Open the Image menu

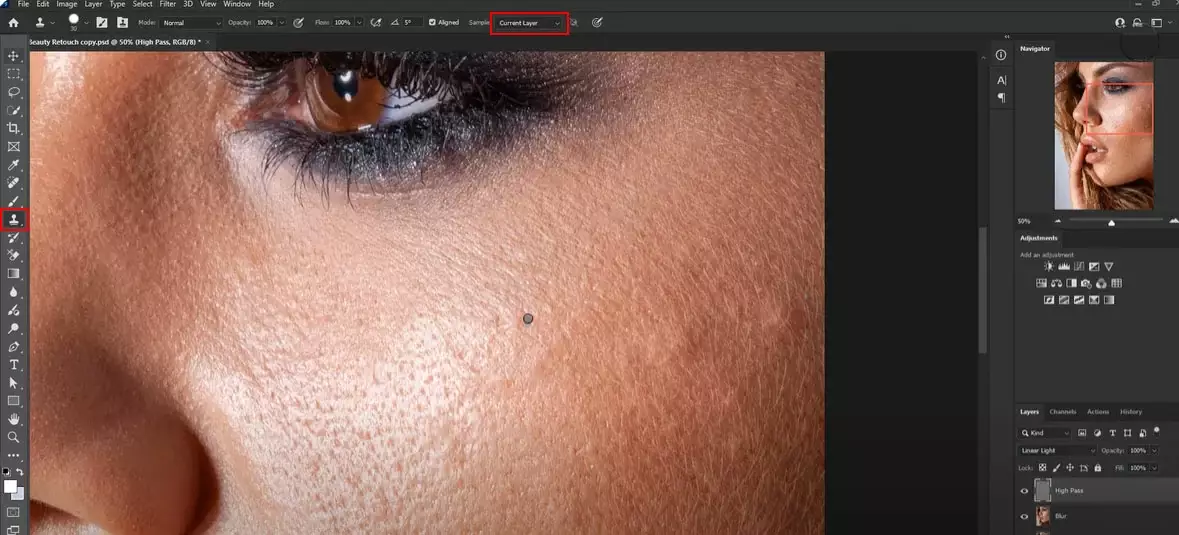67,4
